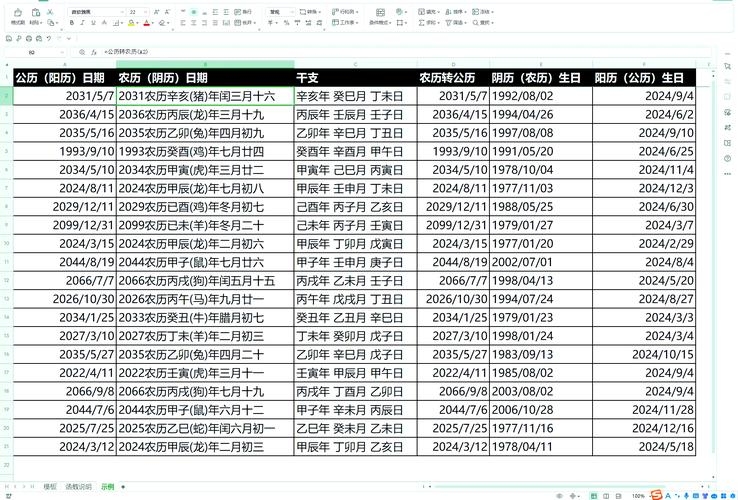Toggle bold formatting in the toolbar

coord(73,22)
